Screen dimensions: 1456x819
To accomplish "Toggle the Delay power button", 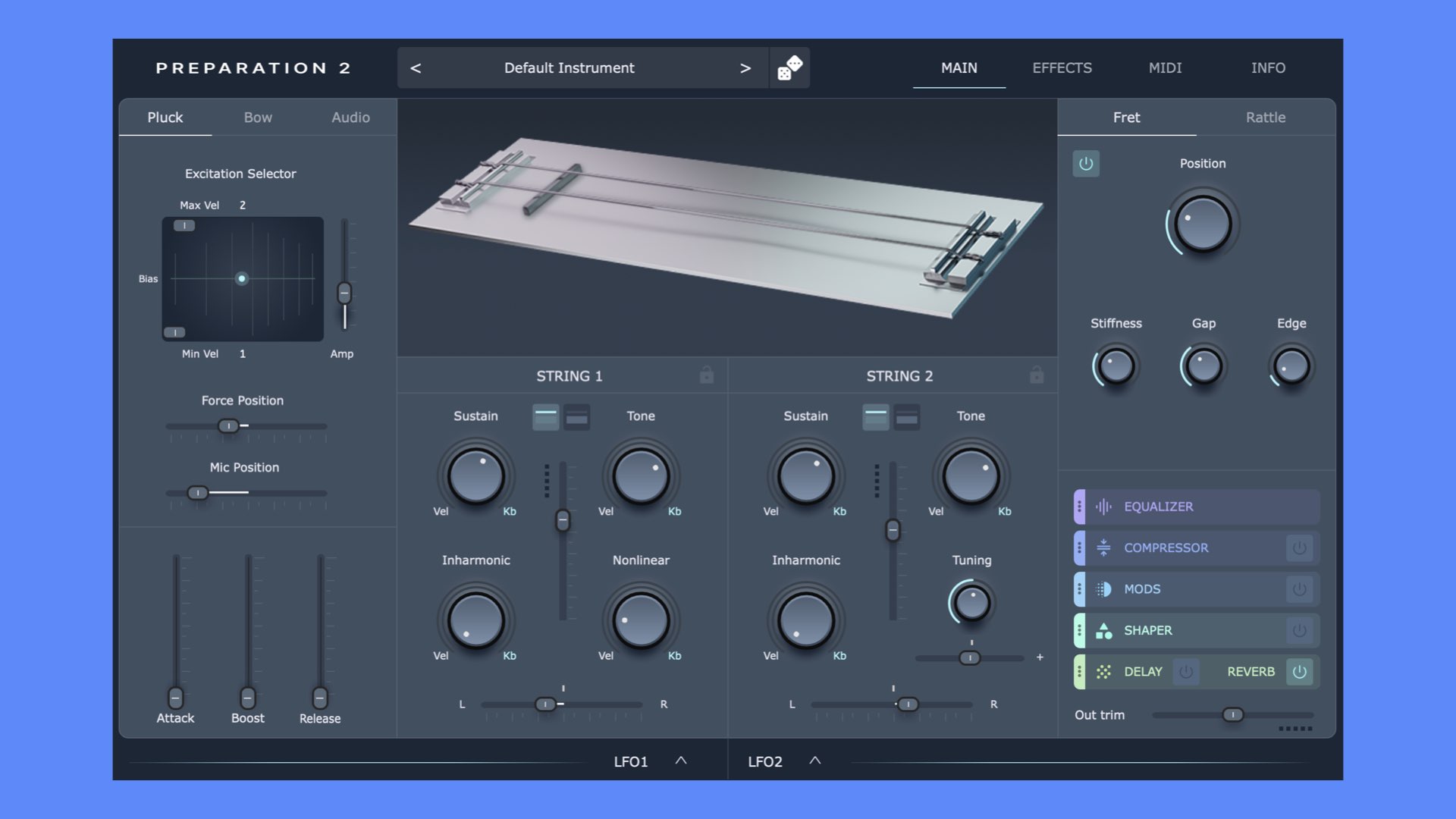I will click(1186, 672).
